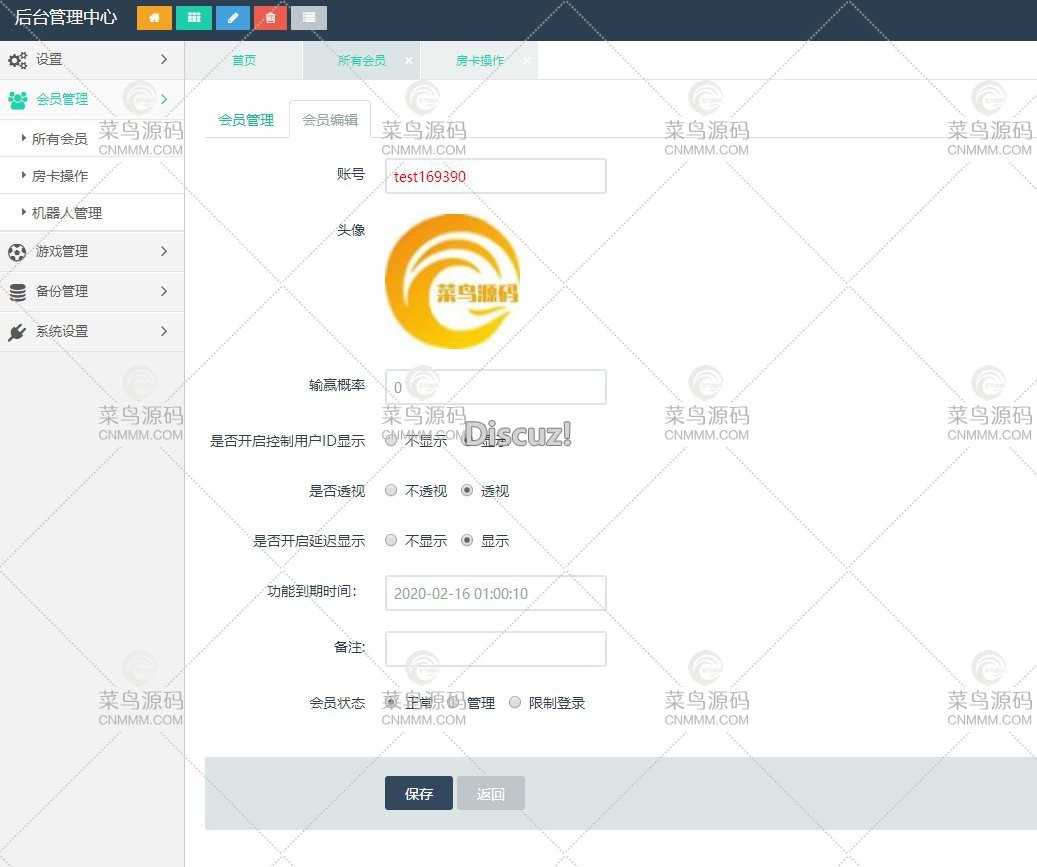Expand the 游戏管理 chevron
Image resolution: width=1037 pixels, height=867 pixels.
164,252
